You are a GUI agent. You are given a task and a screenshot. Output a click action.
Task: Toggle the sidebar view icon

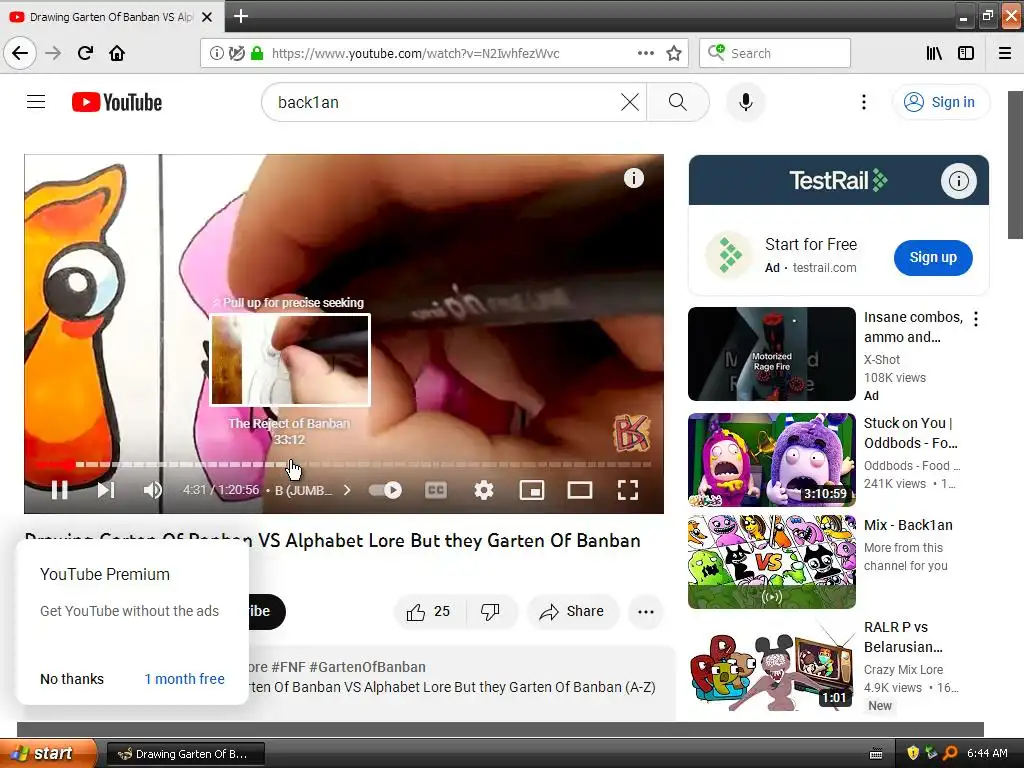[966, 53]
